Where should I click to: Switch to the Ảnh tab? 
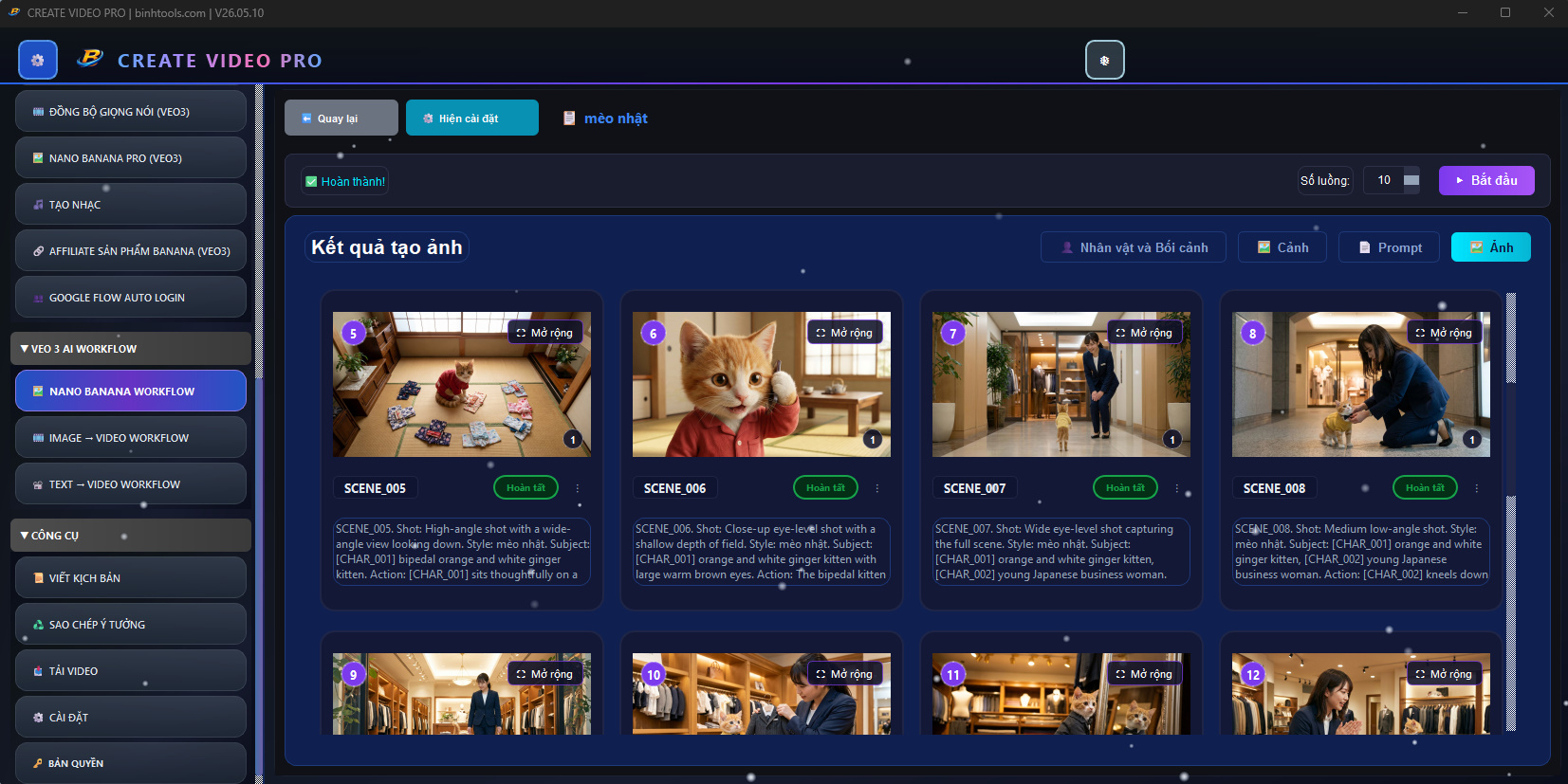(1491, 247)
